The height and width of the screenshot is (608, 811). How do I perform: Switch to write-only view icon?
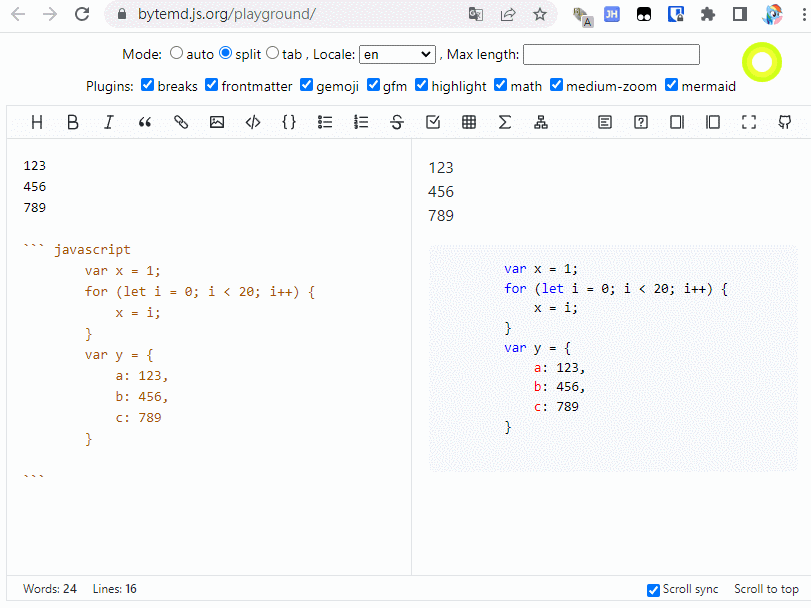tap(677, 123)
